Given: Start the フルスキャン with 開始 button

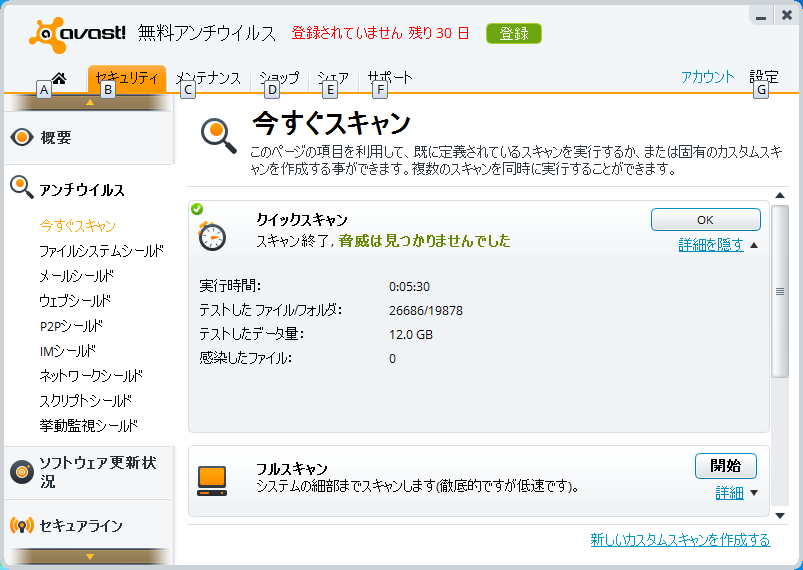Looking at the screenshot, I should tap(726, 466).
